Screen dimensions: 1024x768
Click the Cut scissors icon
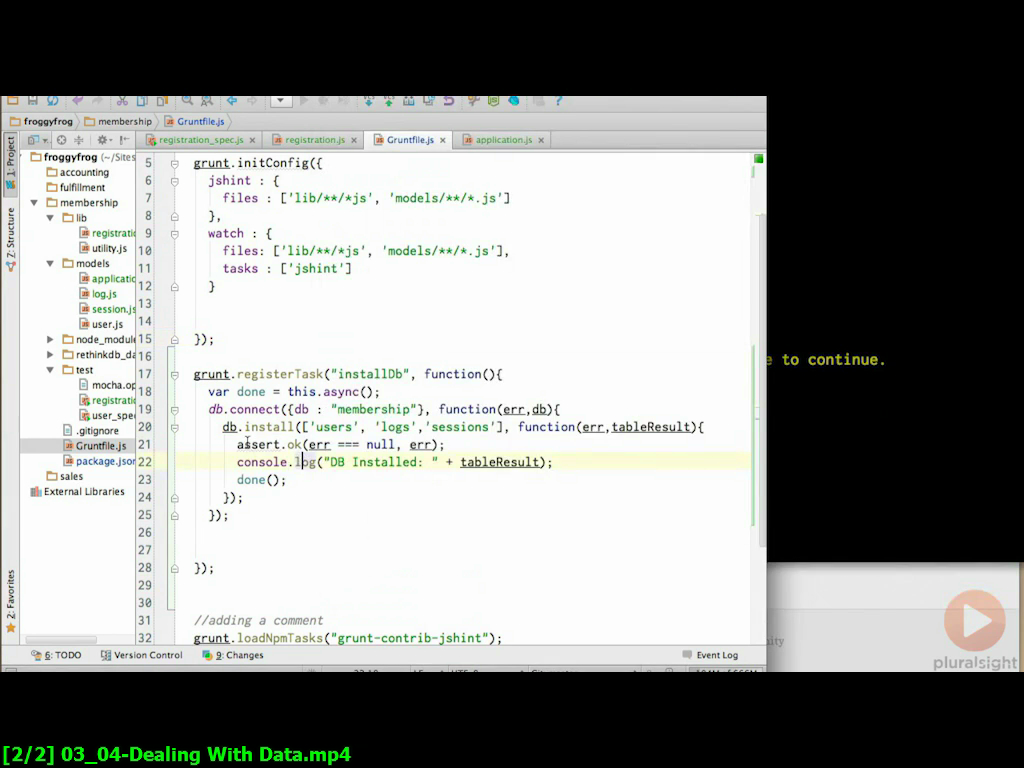122,101
